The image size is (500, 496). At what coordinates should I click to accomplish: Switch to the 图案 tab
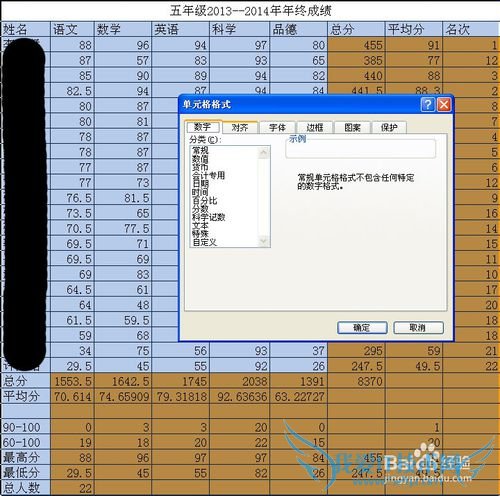pos(352,127)
